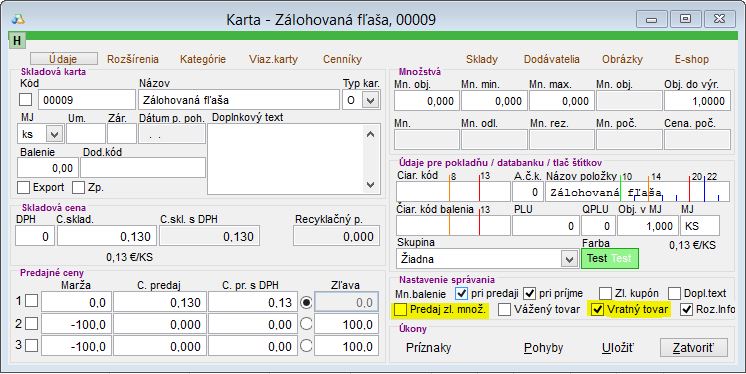Tick the Predaj zl. množ. checkbox
746x374 pixels.
pyautogui.click(x=401, y=310)
